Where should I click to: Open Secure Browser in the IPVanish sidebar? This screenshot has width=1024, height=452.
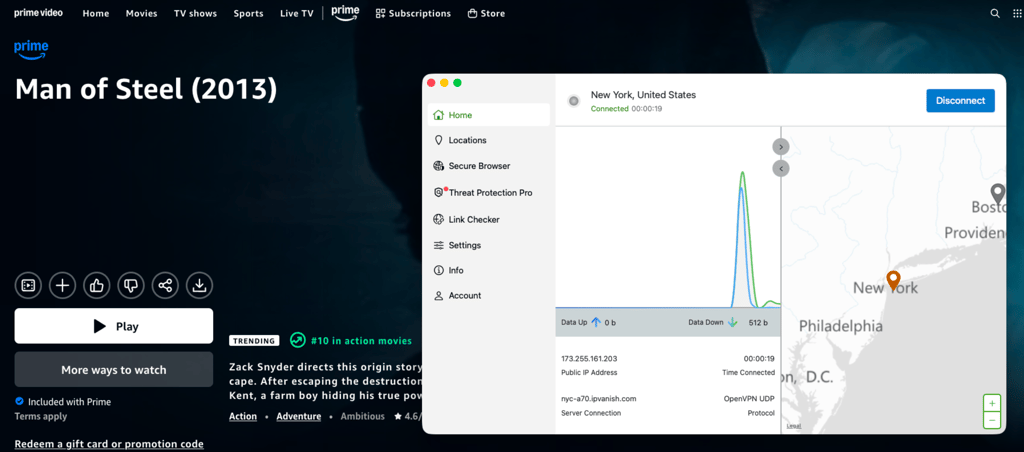(488, 166)
